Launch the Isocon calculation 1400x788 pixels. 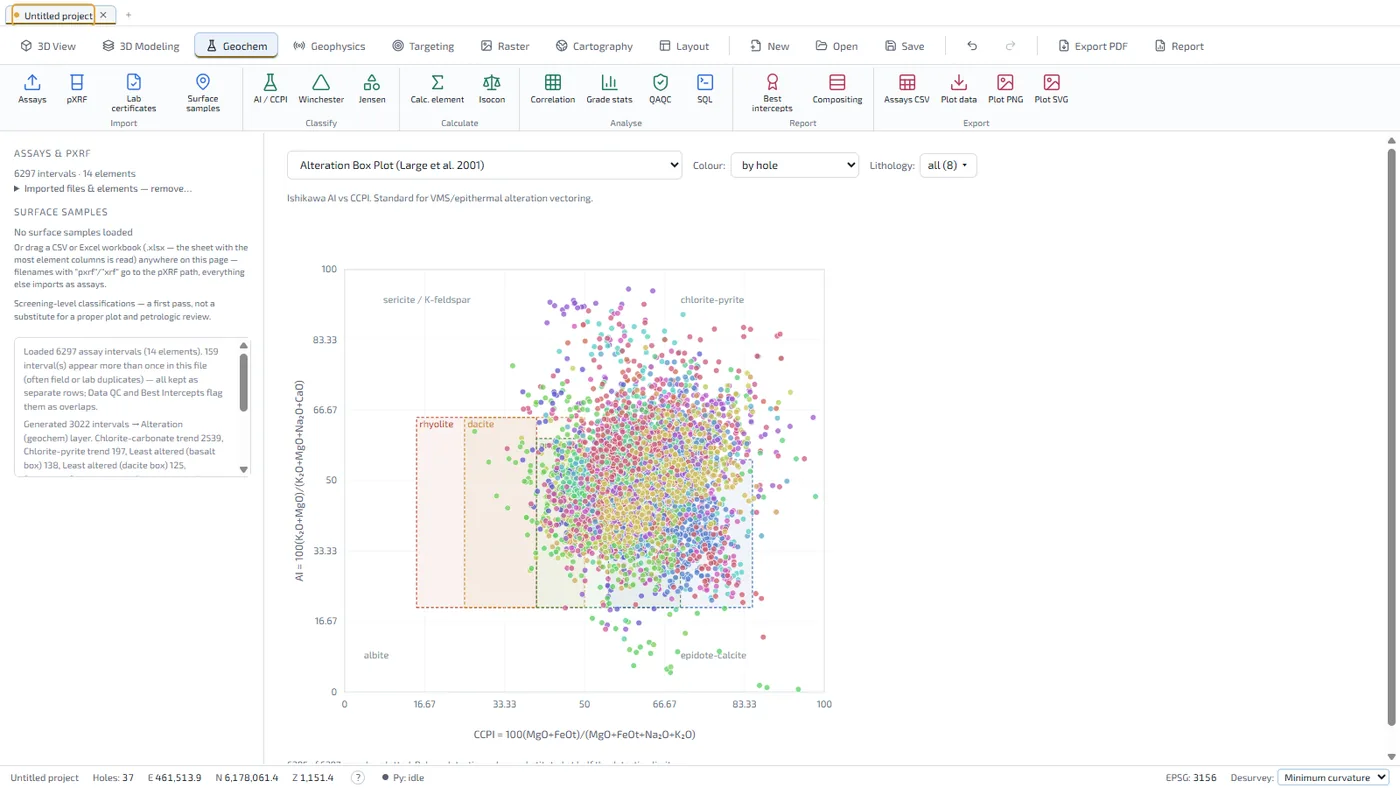pos(492,89)
